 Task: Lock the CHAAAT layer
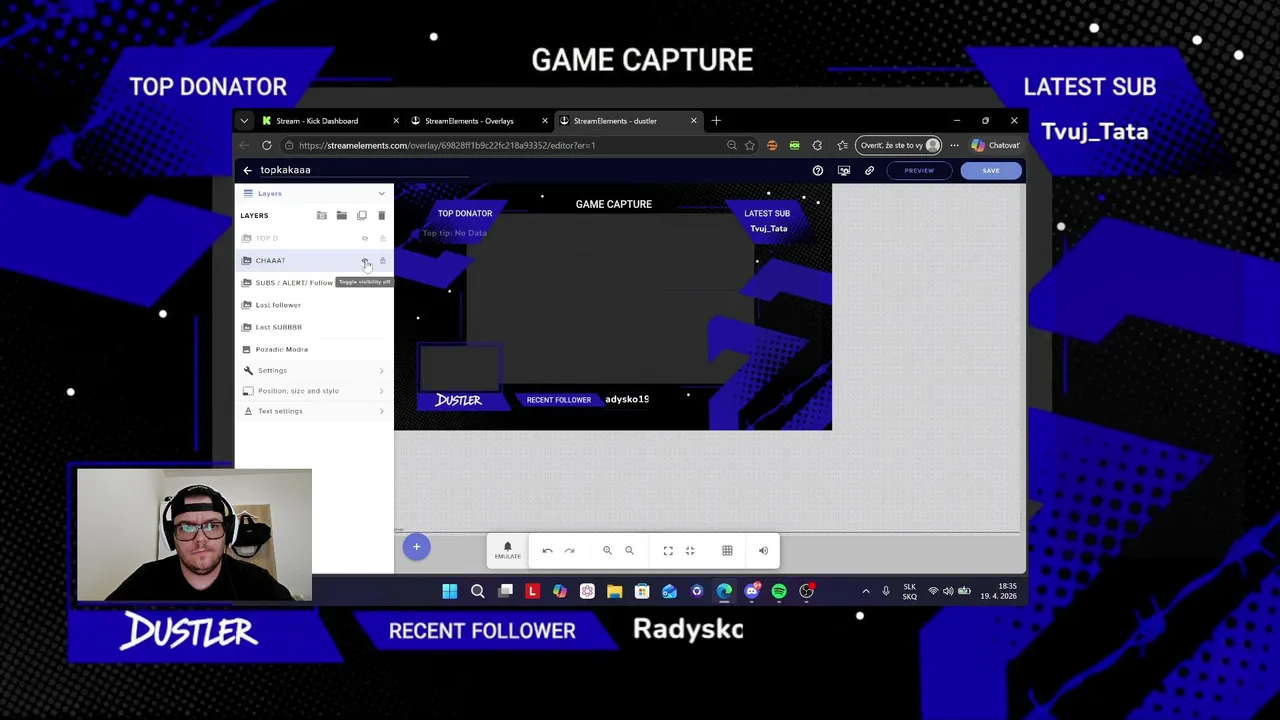(x=382, y=260)
